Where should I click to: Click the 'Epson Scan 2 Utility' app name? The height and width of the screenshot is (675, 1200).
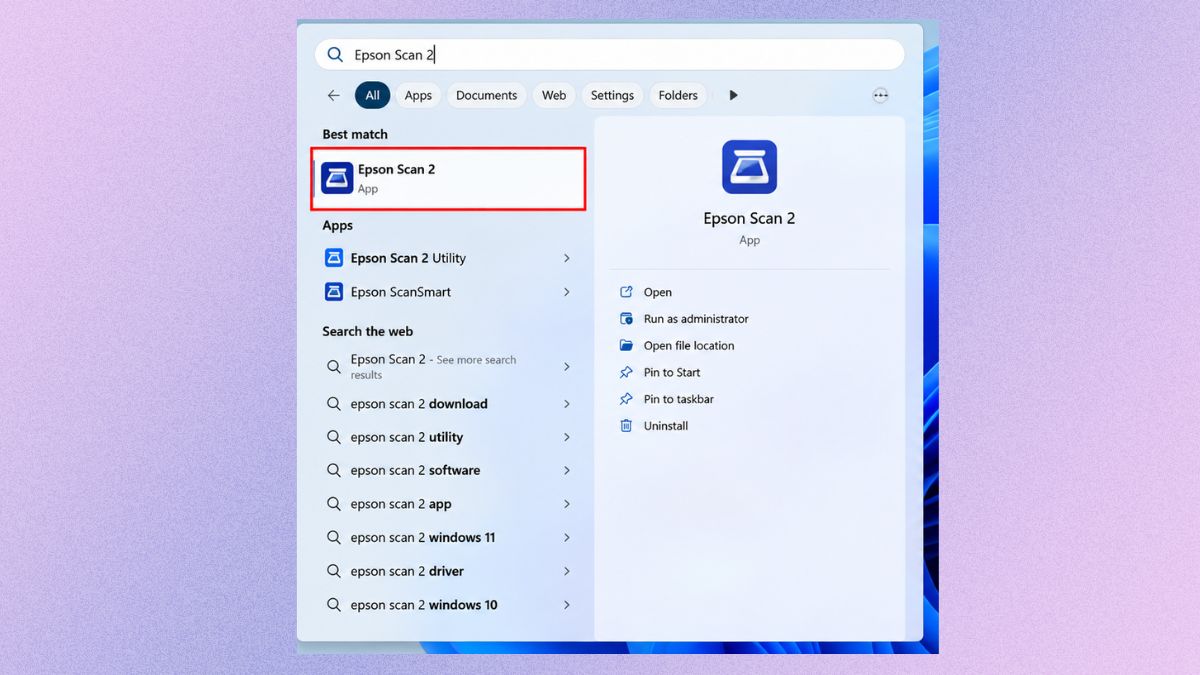coord(408,258)
